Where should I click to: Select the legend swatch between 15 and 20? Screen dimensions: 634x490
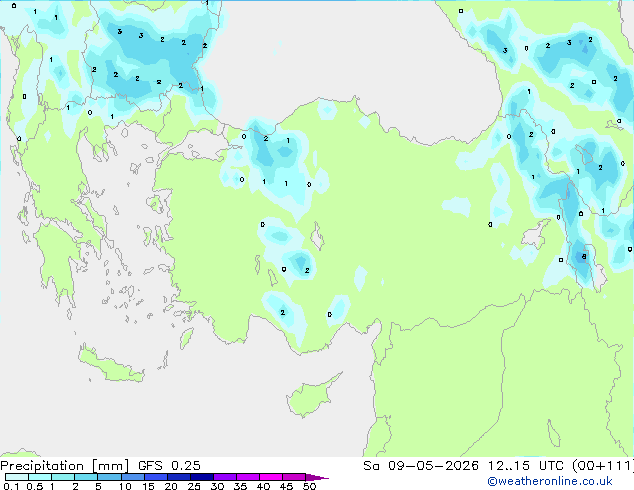[155, 477]
